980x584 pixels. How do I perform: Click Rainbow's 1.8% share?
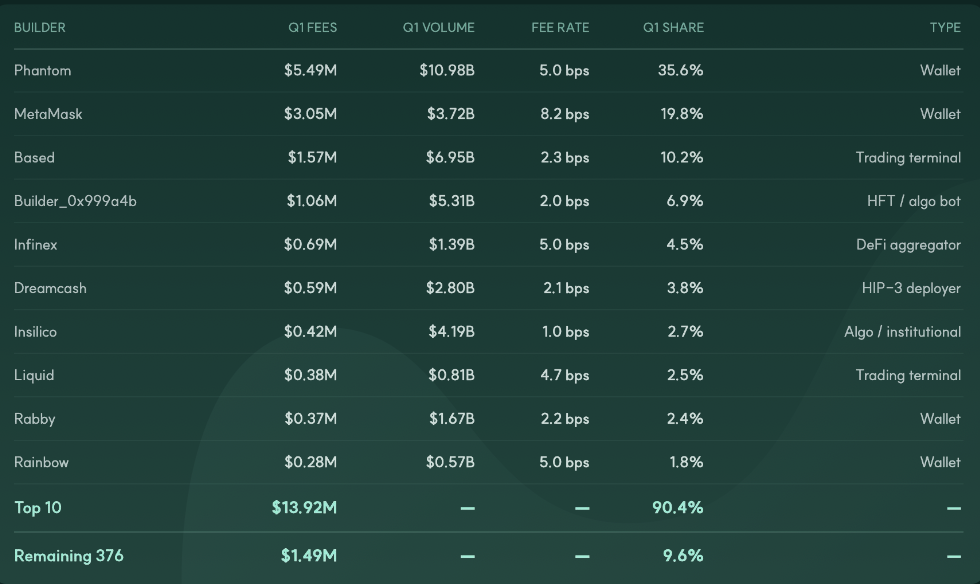pyautogui.click(x=686, y=462)
